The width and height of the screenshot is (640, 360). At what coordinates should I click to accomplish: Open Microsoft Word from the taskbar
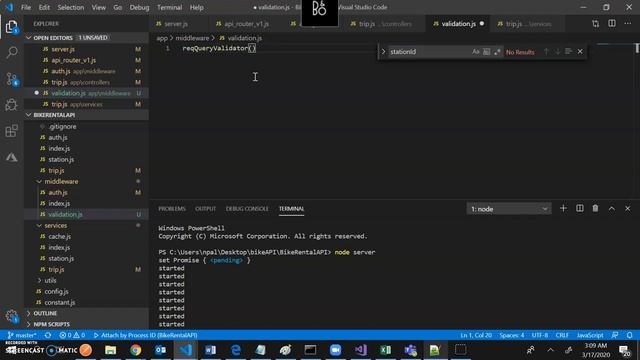coord(210,350)
